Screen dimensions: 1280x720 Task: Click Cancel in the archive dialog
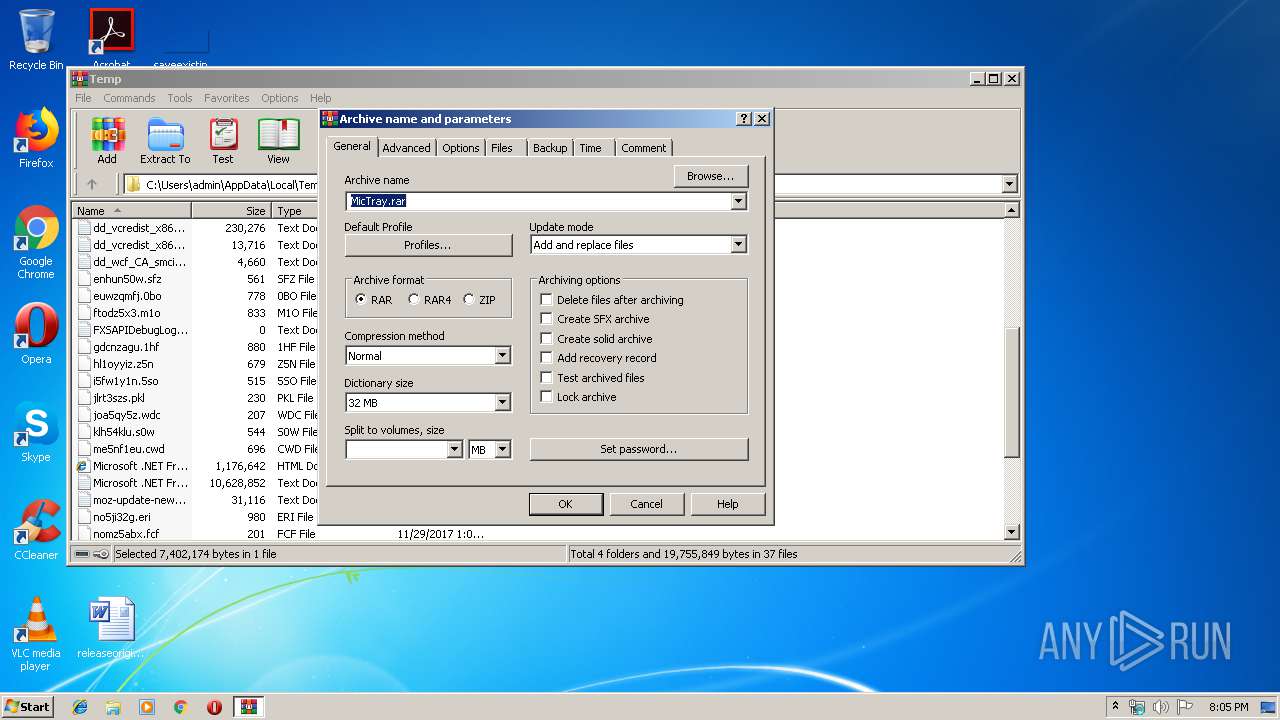click(x=646, y=504)
